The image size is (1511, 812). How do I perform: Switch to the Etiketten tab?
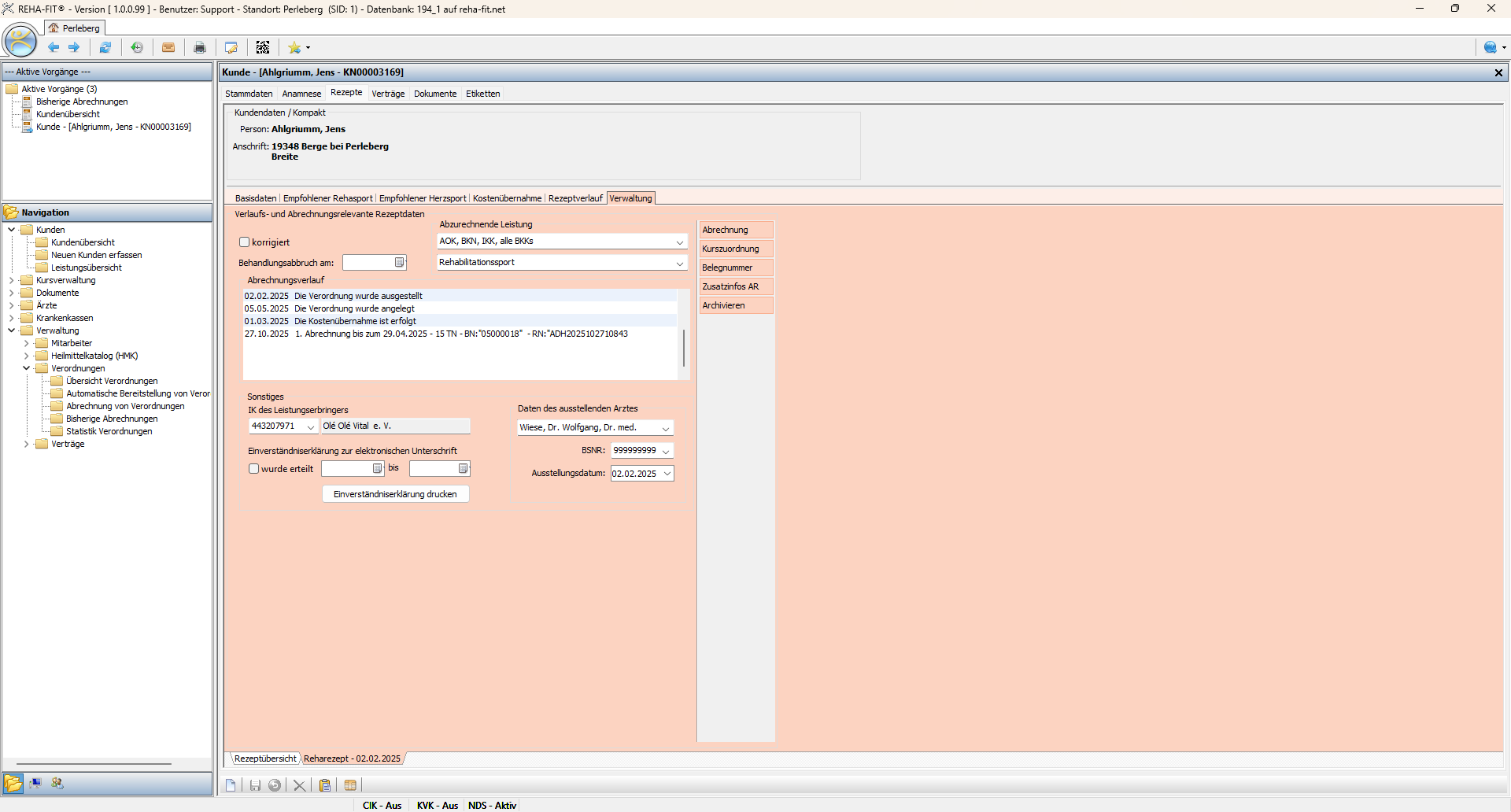(x=483, y=94)
